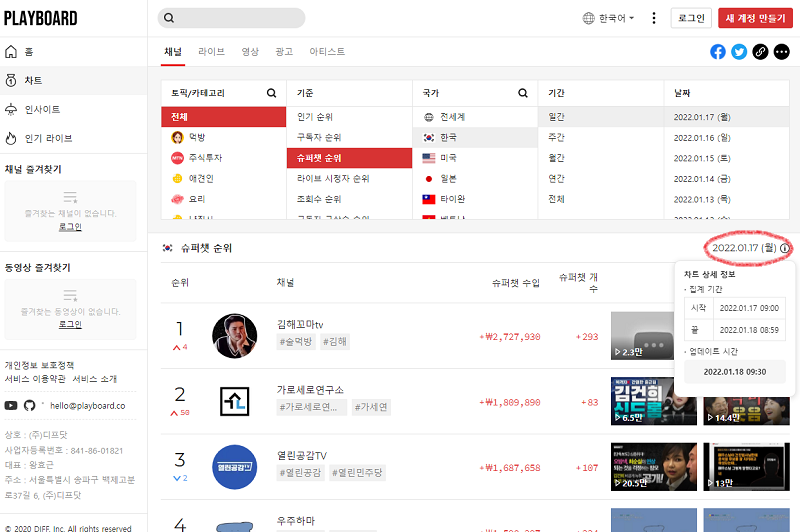Select the 전체 topic category
The width and height of the screenshot is (800, 532).
tap(223, 117)
